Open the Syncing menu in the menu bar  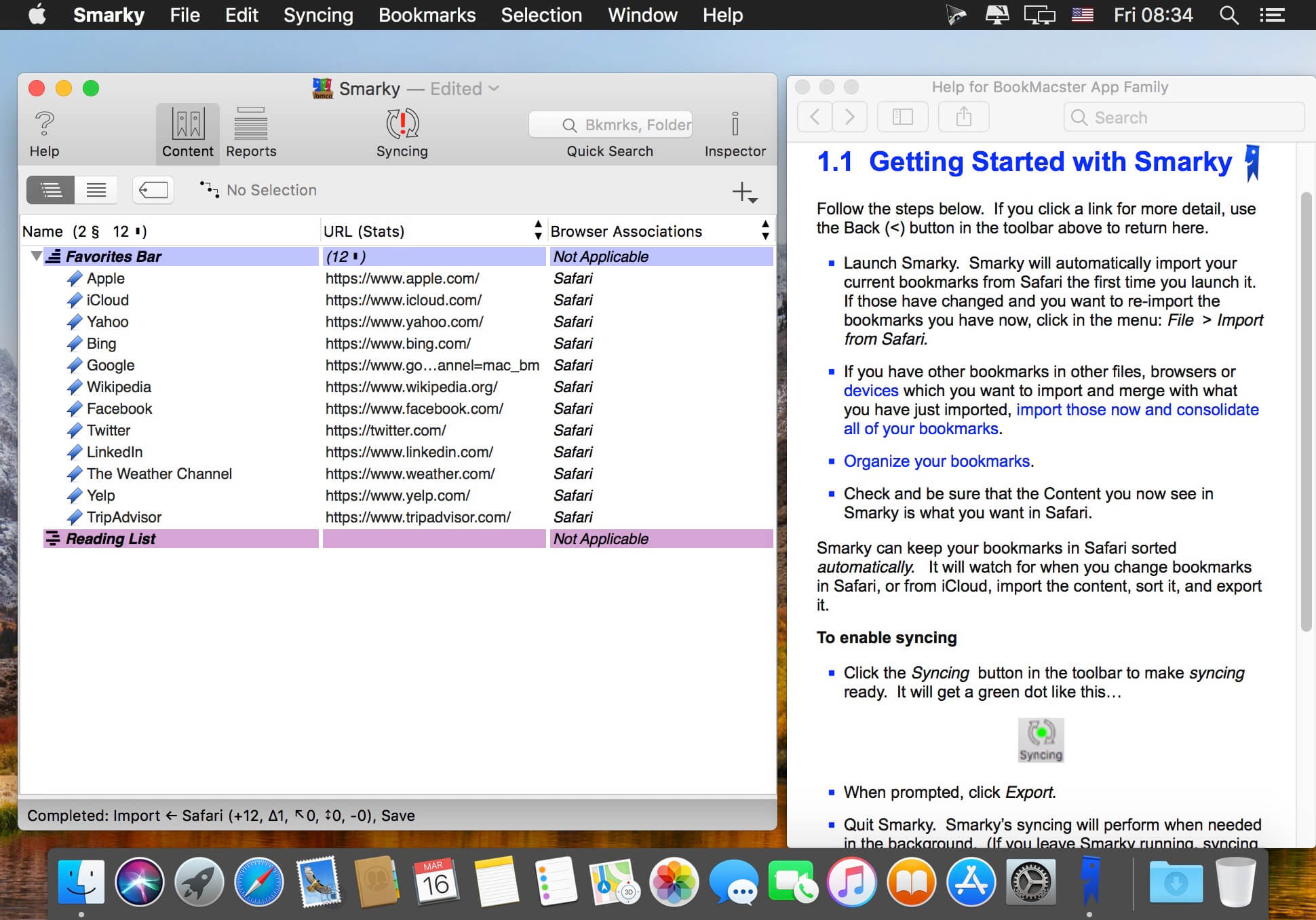point(318,15)
